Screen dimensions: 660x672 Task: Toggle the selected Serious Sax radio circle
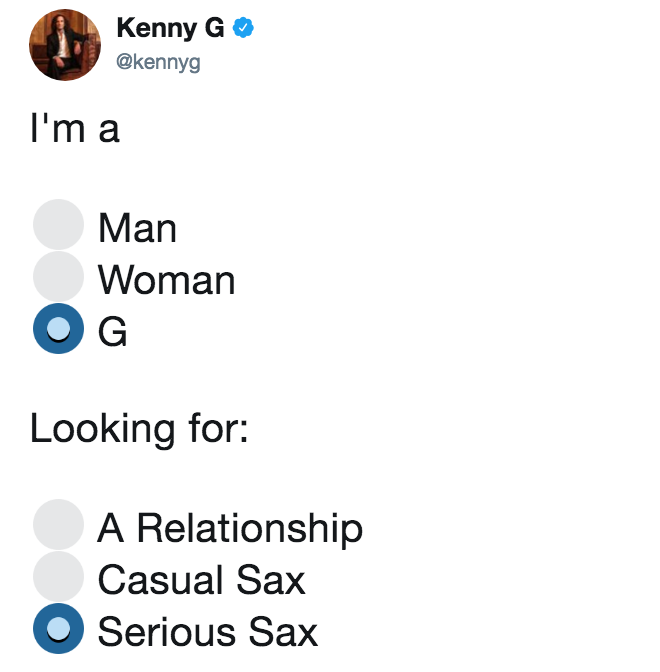(58, 629)
